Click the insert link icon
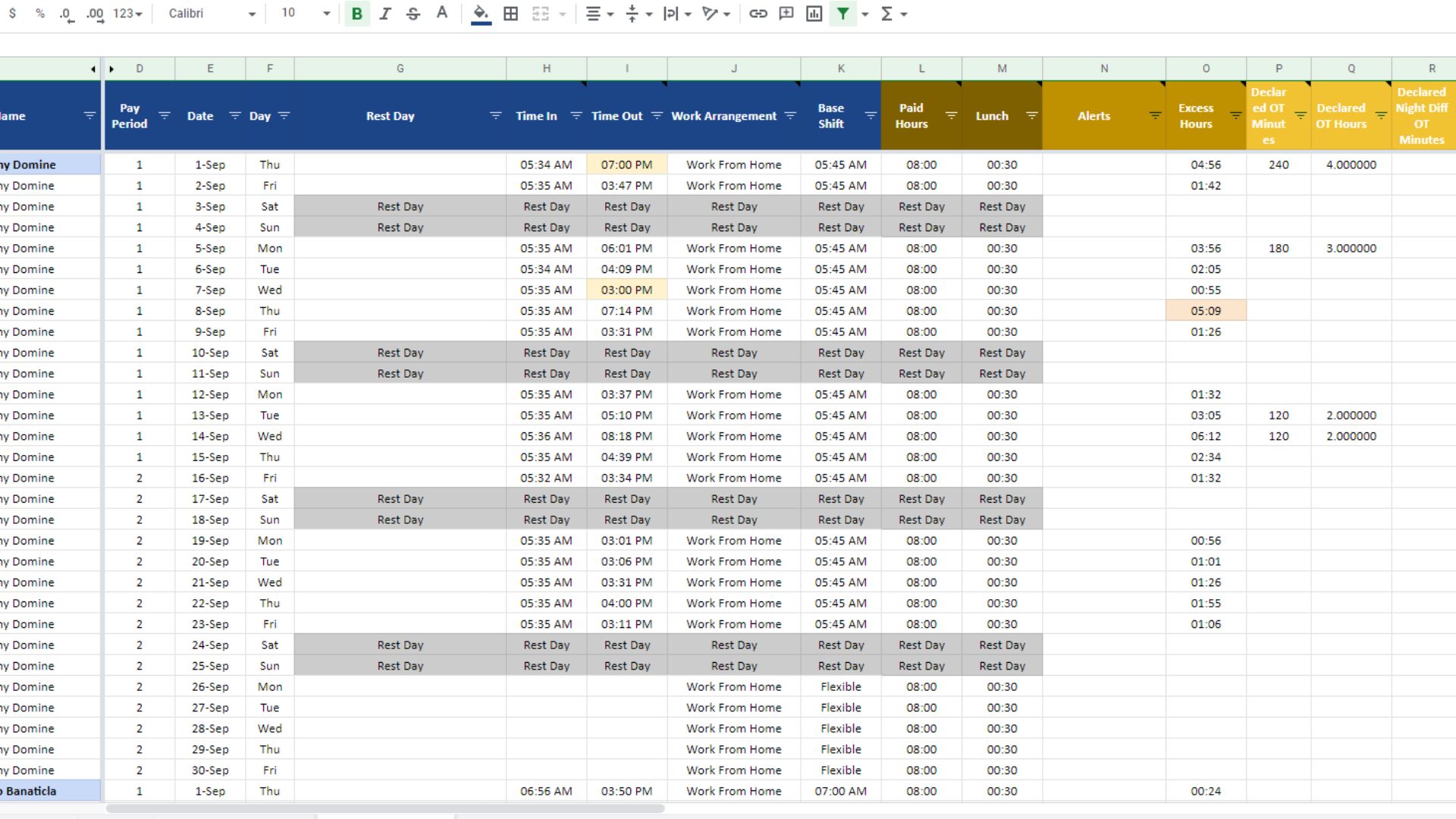Screen dimensions: 1456x819 (758, 14)
